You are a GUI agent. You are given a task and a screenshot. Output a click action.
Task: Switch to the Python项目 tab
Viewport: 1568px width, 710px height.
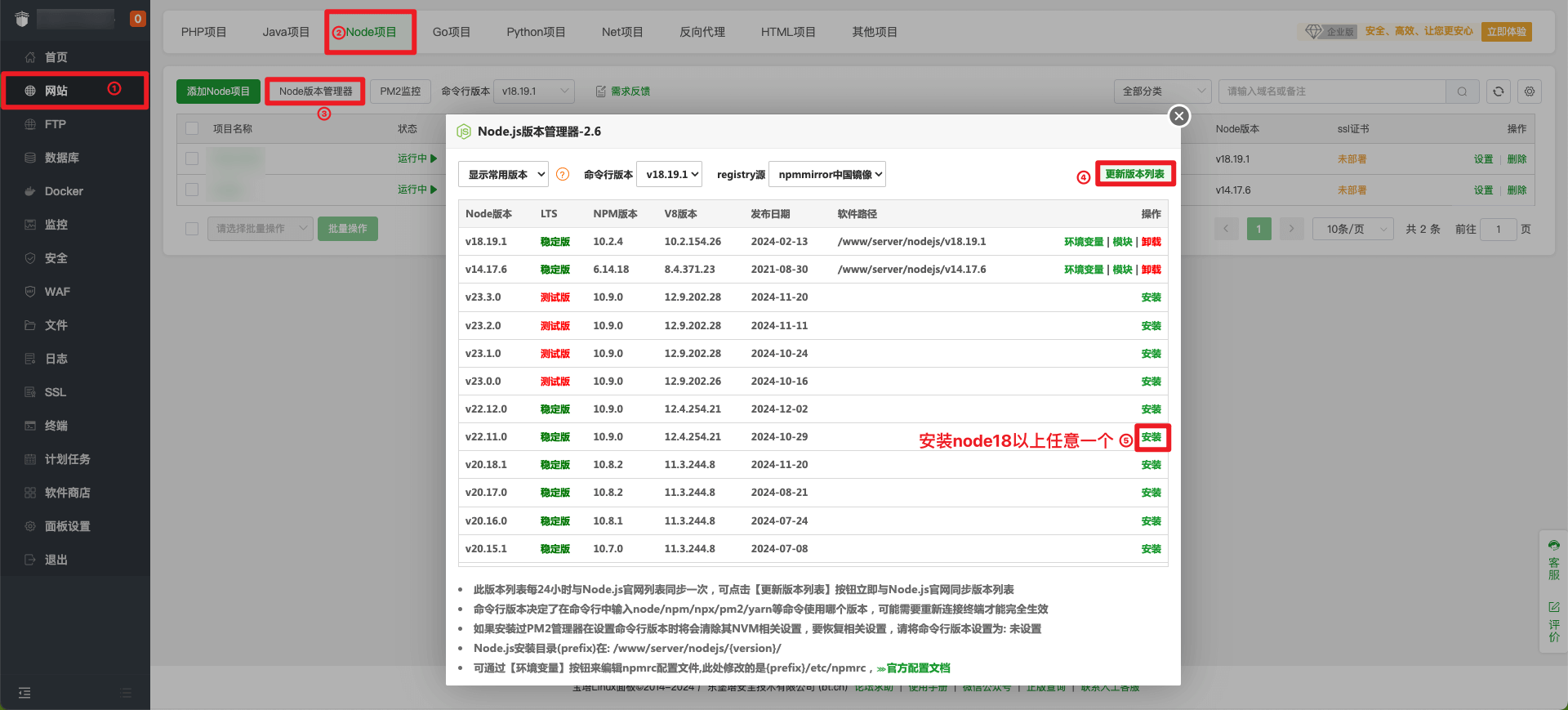point(536,32)
